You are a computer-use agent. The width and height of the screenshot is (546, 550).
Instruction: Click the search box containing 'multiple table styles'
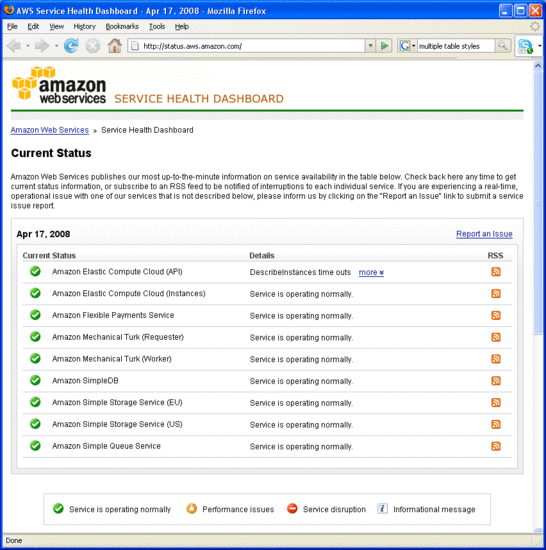point(456,46)
